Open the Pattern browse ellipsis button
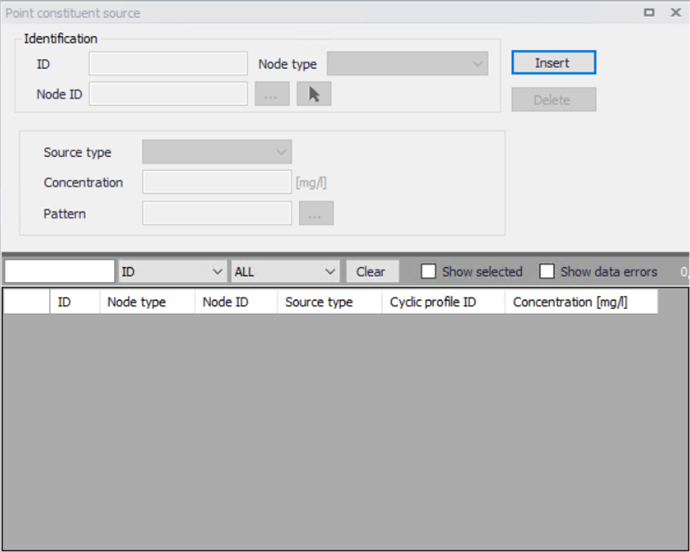 pyautogui.click(x=316, y=213)
